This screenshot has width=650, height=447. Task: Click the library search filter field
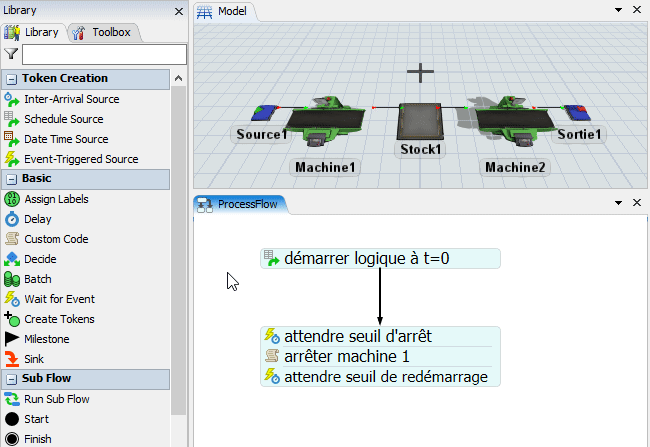(x=104, y=54)
